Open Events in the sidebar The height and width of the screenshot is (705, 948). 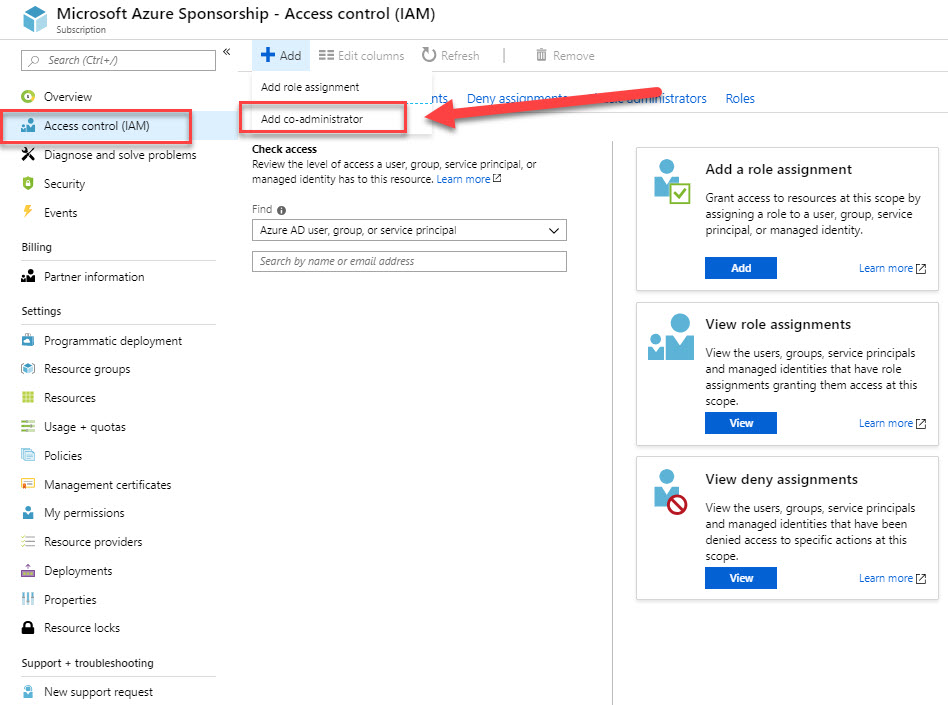point(60,213)
